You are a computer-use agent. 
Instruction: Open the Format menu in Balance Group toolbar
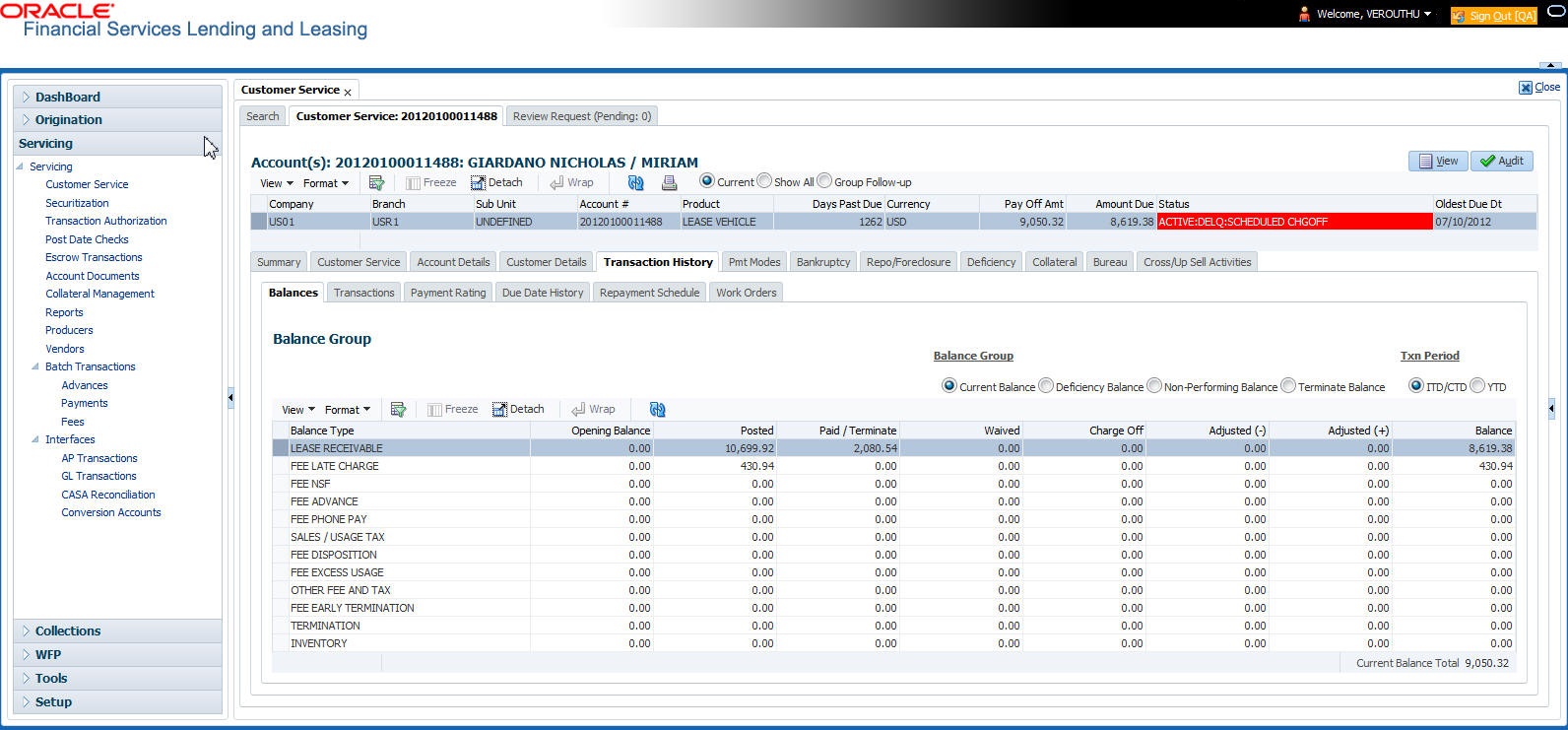[x=348, y=410]
